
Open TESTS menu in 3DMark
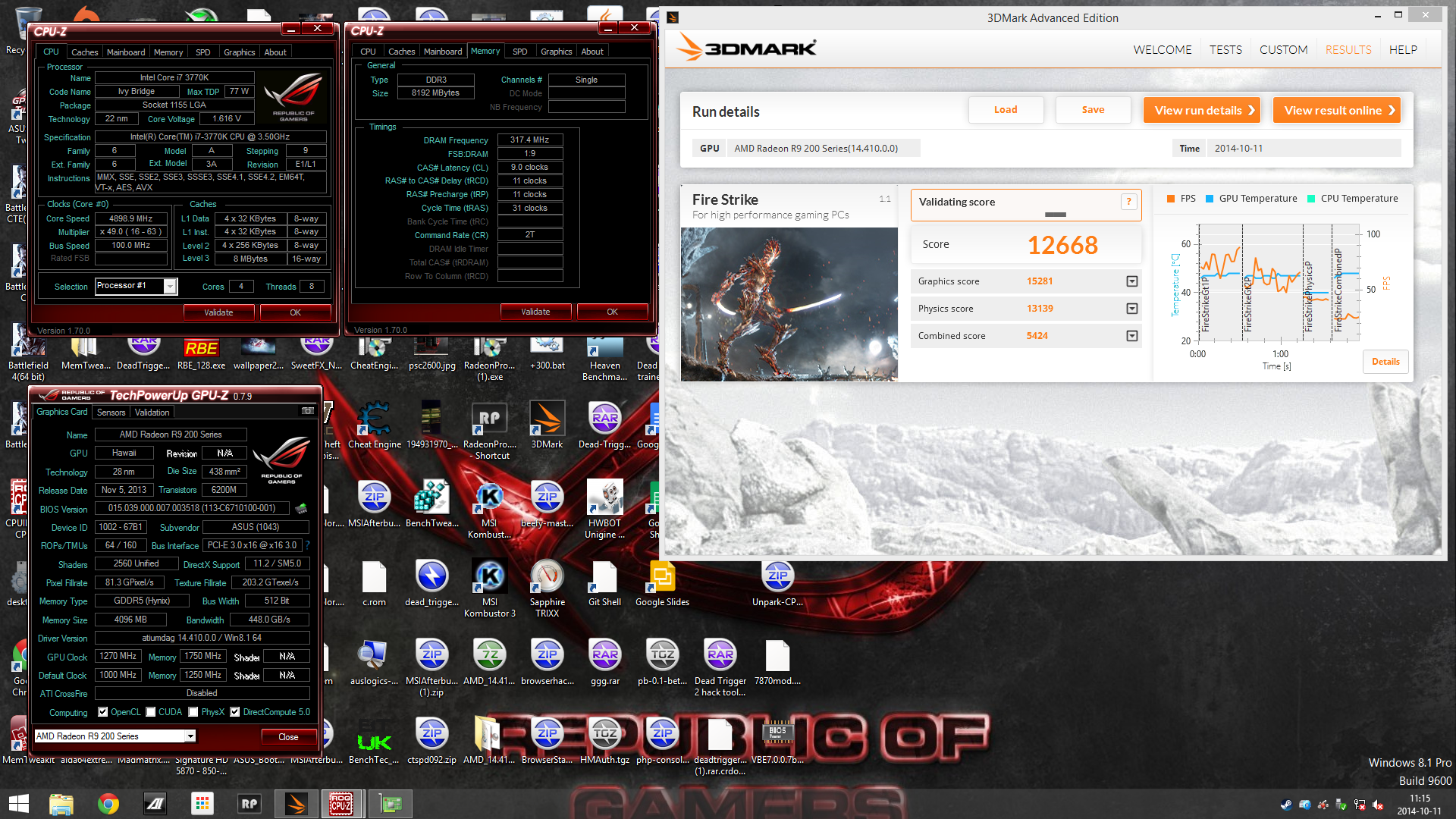[x=1225, y=50]
